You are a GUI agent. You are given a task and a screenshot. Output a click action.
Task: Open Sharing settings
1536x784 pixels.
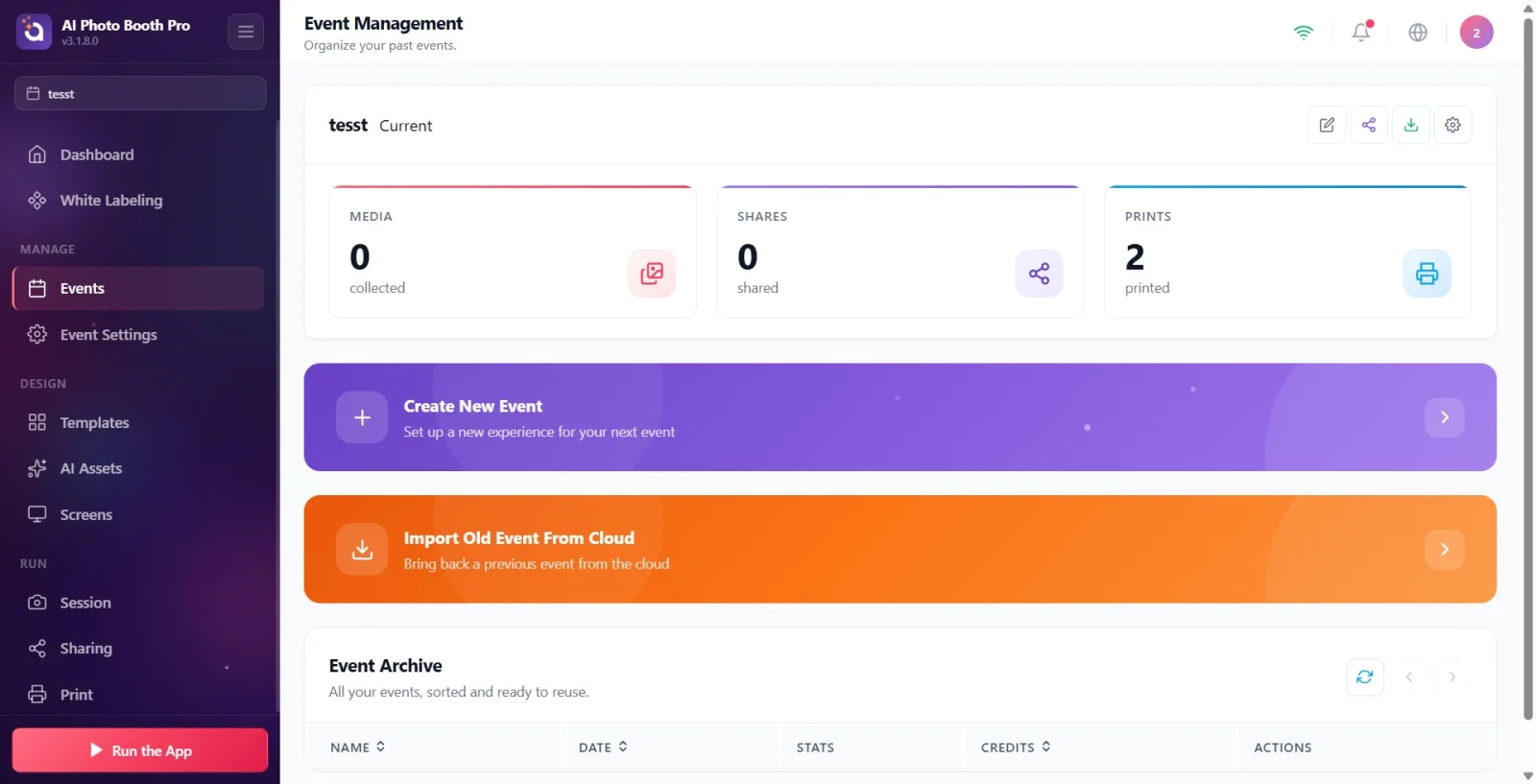point(138,650)
